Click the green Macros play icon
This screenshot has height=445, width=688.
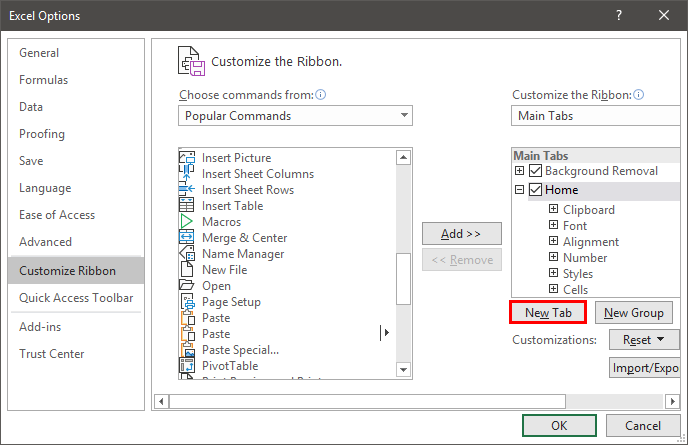pyautogui.click(x=187, y=222)
